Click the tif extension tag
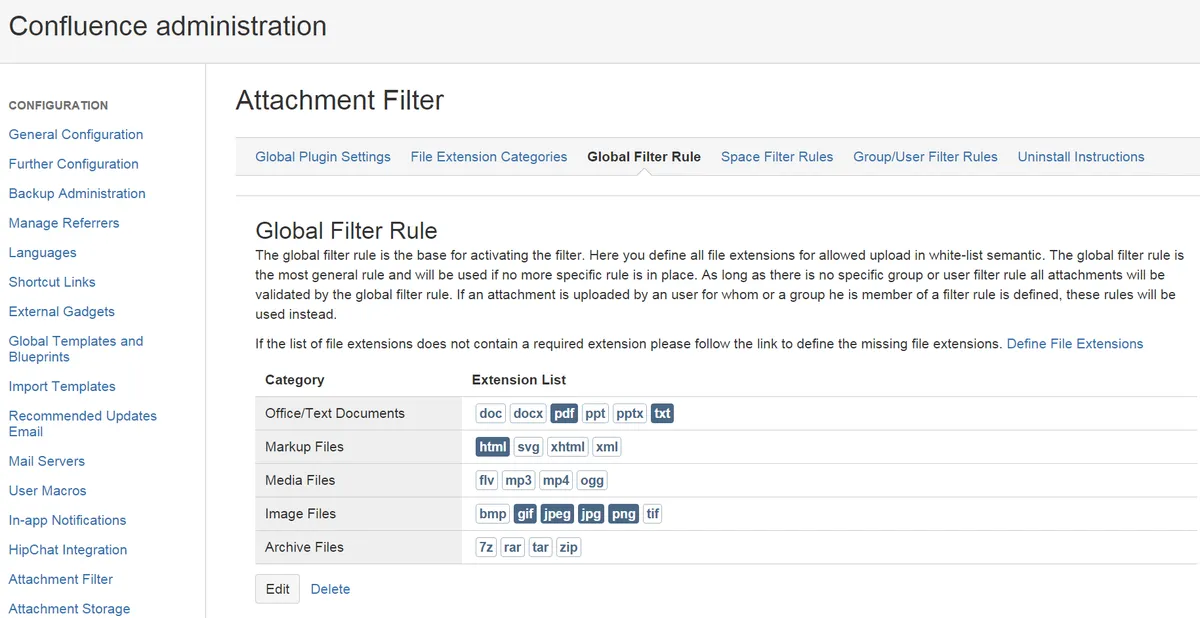 [x=653, y=514]
